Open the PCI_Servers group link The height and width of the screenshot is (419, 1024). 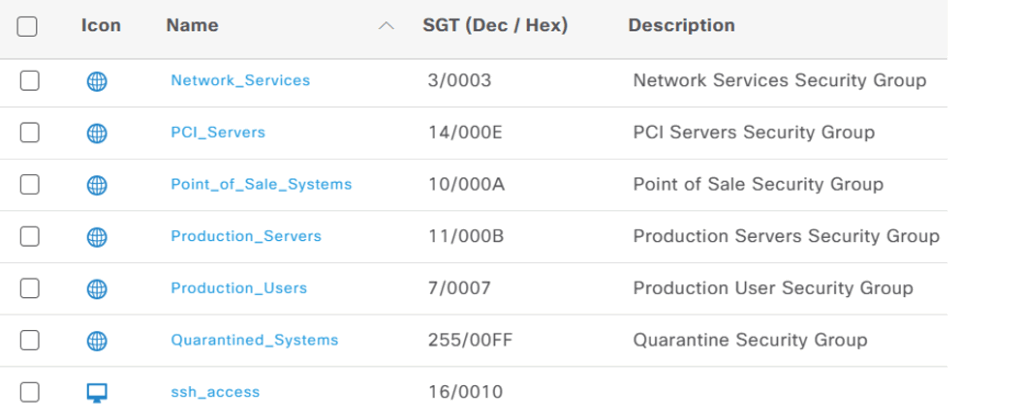(218, 132)
